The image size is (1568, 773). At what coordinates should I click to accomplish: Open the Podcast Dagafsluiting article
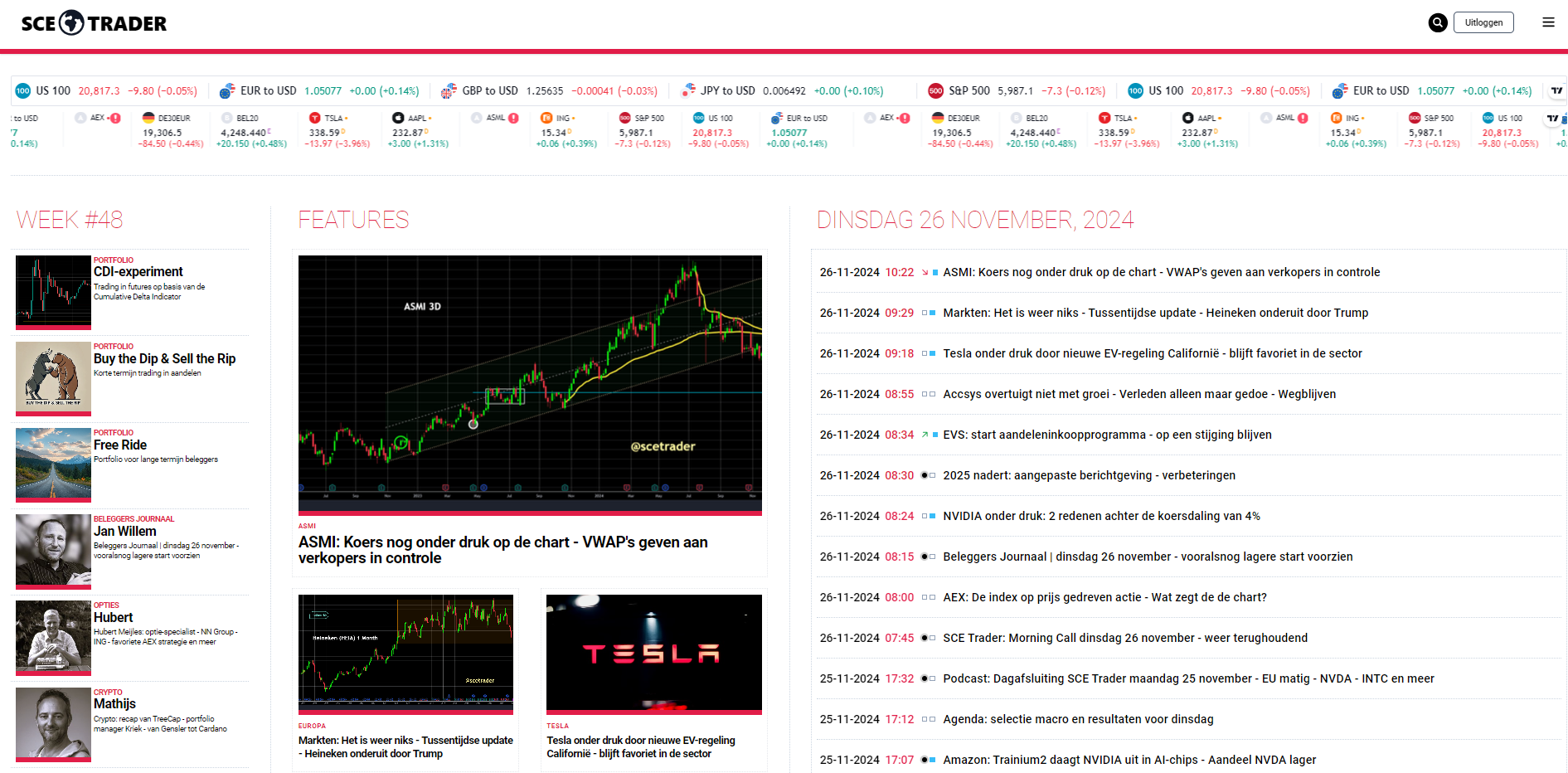point(1188,678)
